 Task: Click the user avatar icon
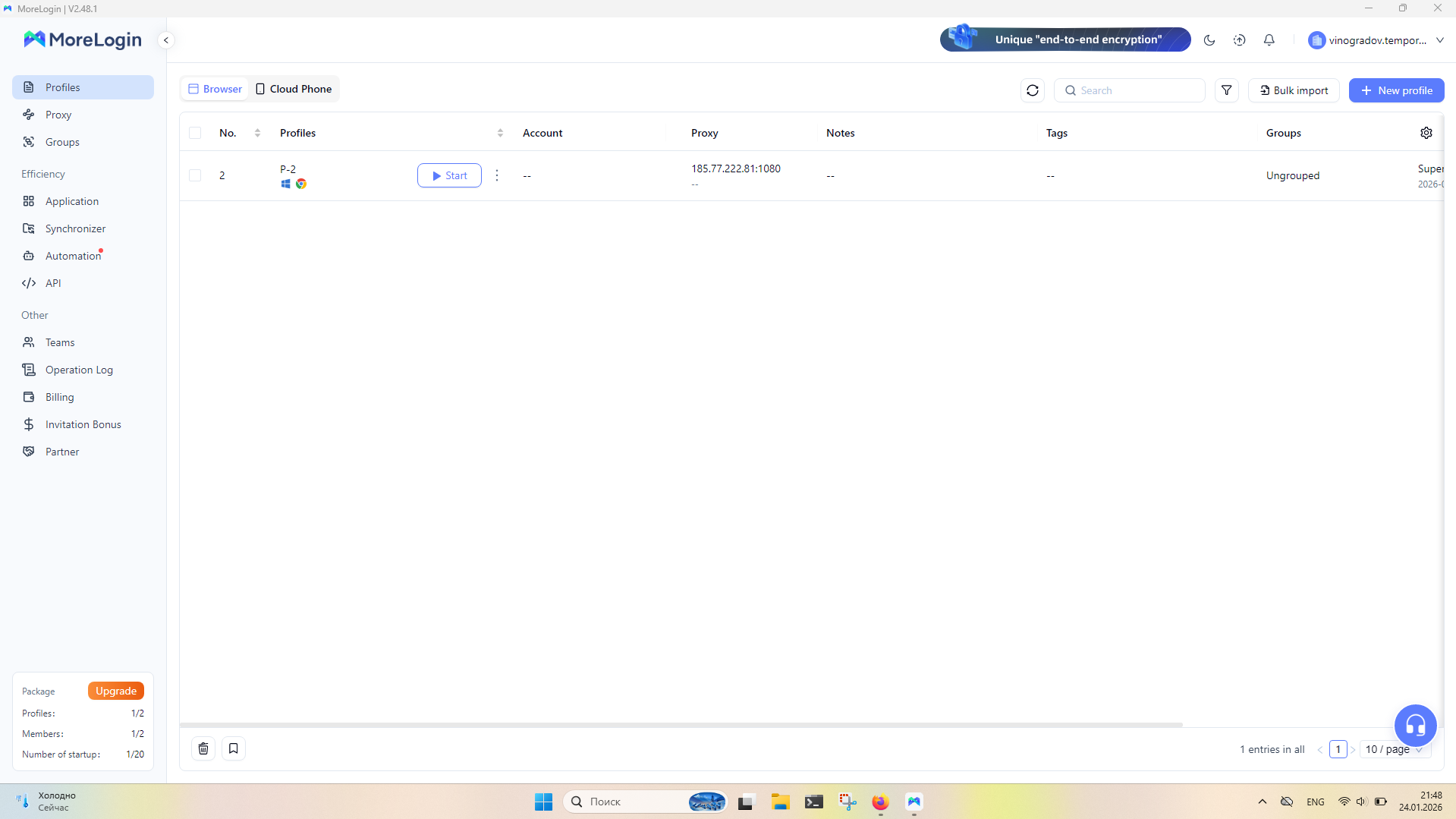[1317, 40]
